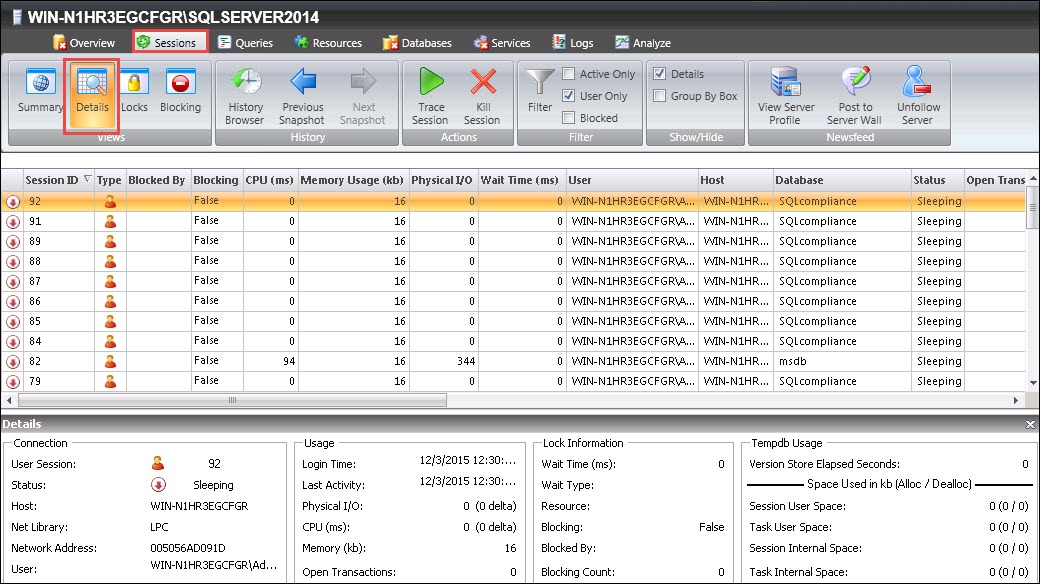Go to the Previous Snapshot
This screenshot has height=584, width=1040.
pos(302,96)
